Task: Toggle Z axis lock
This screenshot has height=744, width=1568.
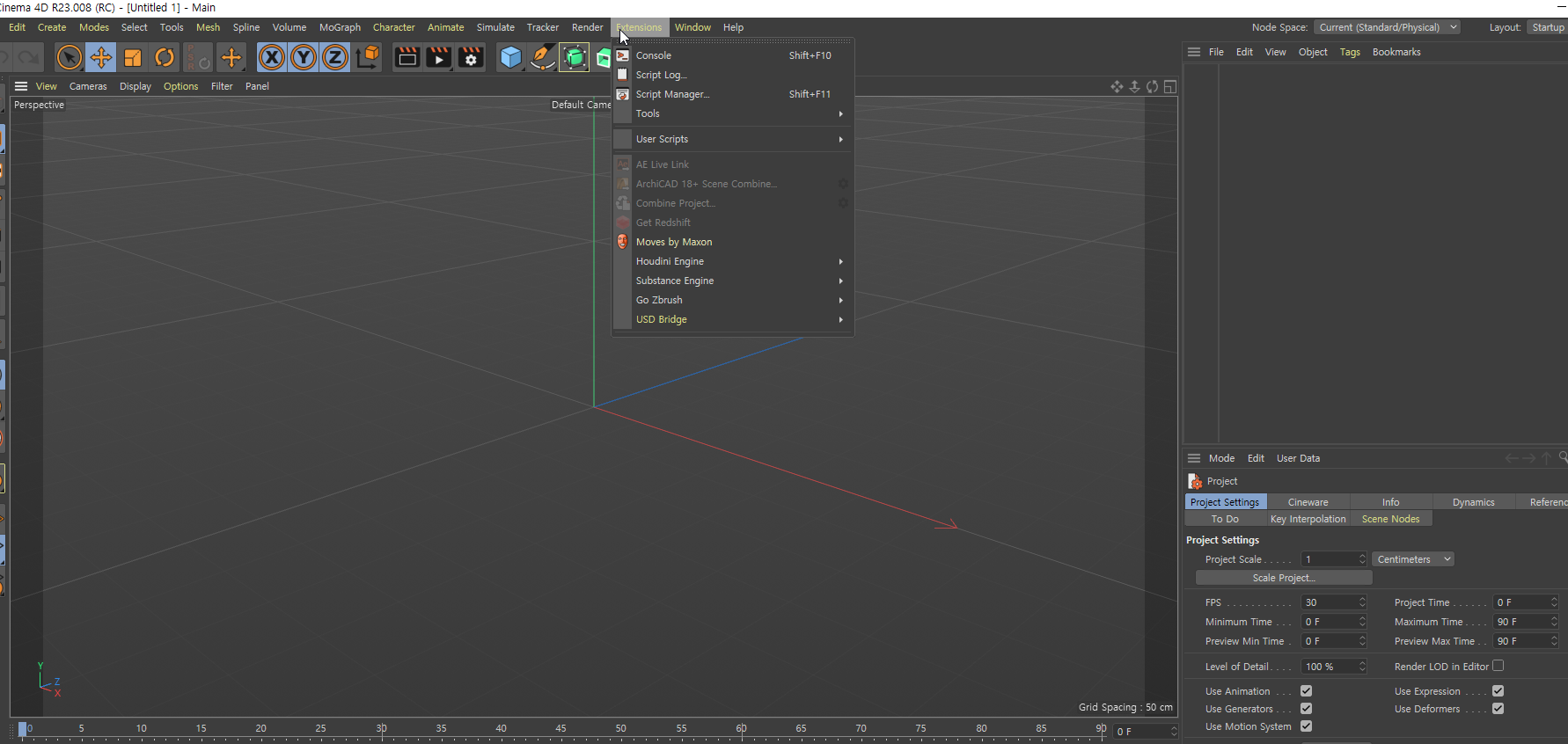Action: coord(335,58)
